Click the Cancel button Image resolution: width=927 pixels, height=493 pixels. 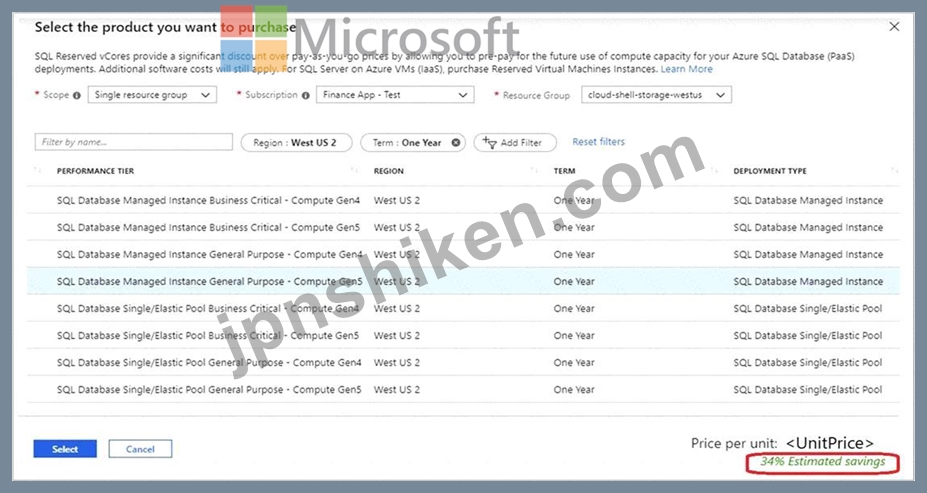tap(140, 449)
